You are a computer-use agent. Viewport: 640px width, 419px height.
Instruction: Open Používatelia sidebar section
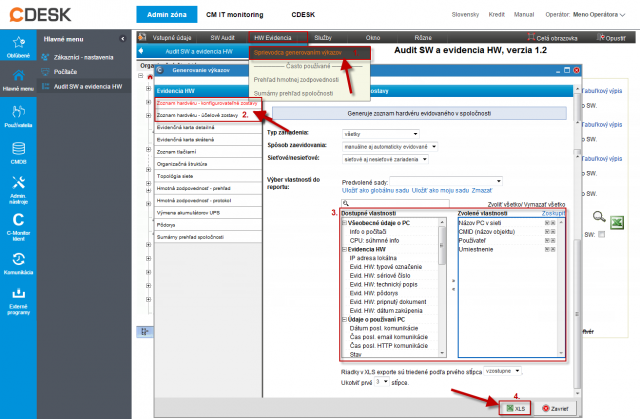pyautogui.click(x=18, y=116)
